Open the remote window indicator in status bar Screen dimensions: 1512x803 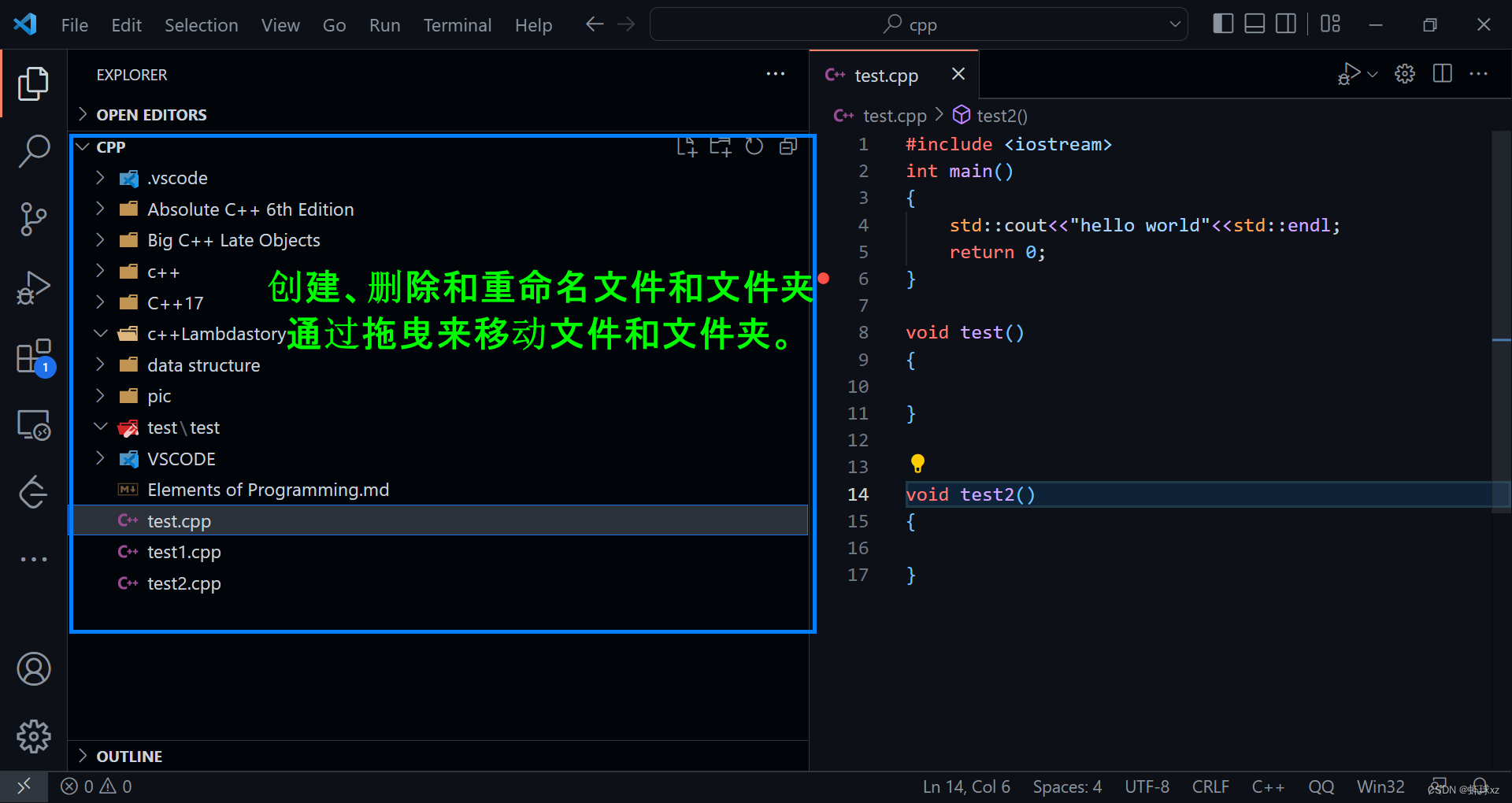24,786
